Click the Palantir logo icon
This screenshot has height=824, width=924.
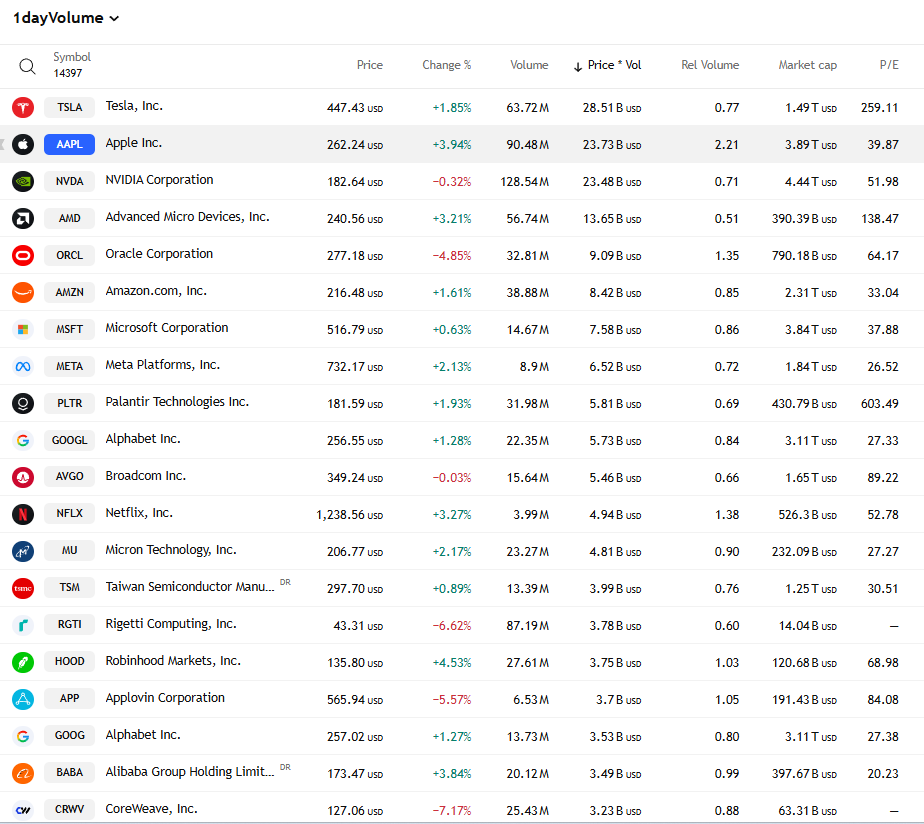(23, 403)
